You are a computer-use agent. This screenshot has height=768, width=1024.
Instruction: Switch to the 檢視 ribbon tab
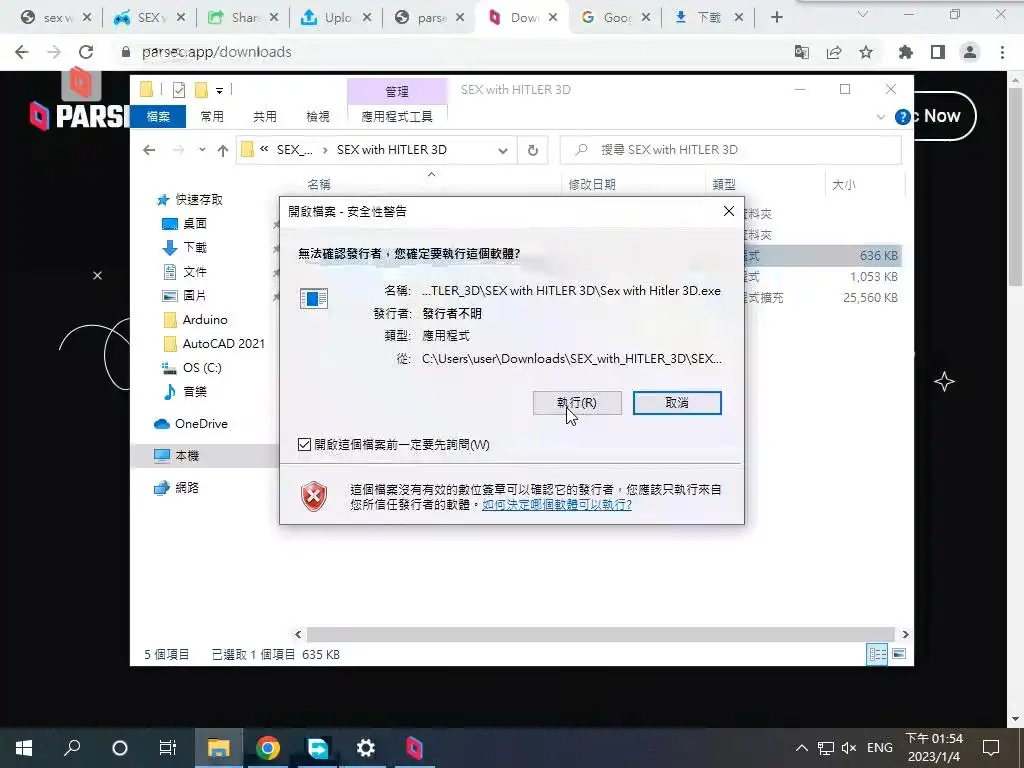[318, 116]
